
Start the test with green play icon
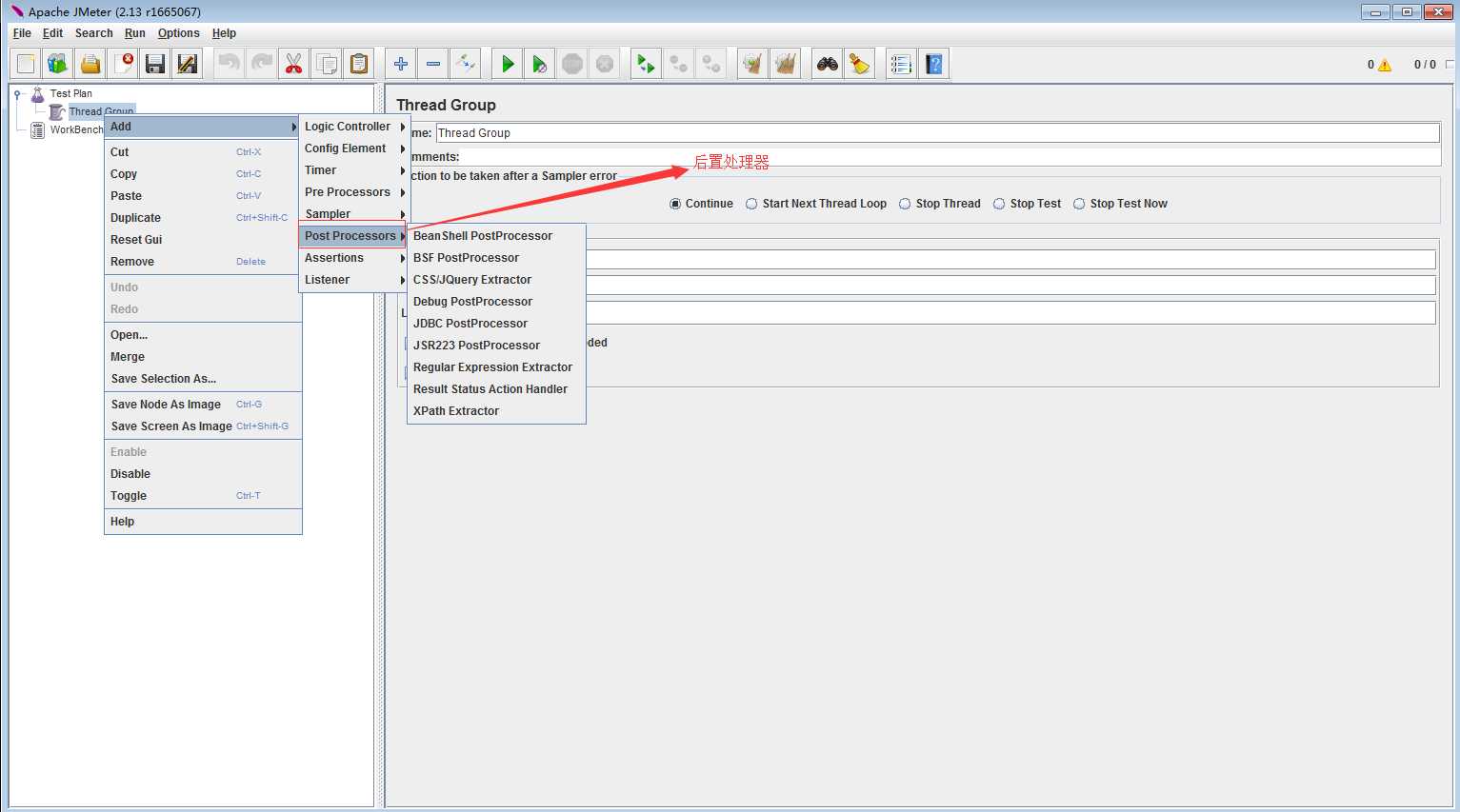pyautogui.click(x=508, y=64)
